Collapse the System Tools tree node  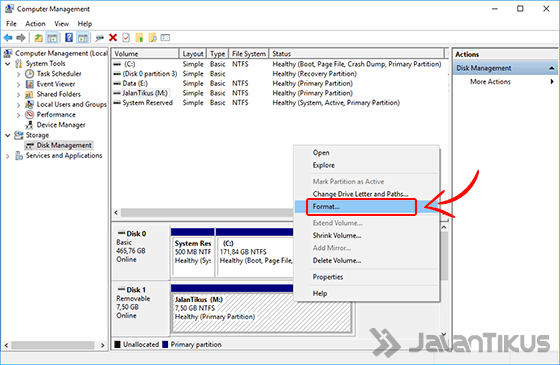coord(8,64)
